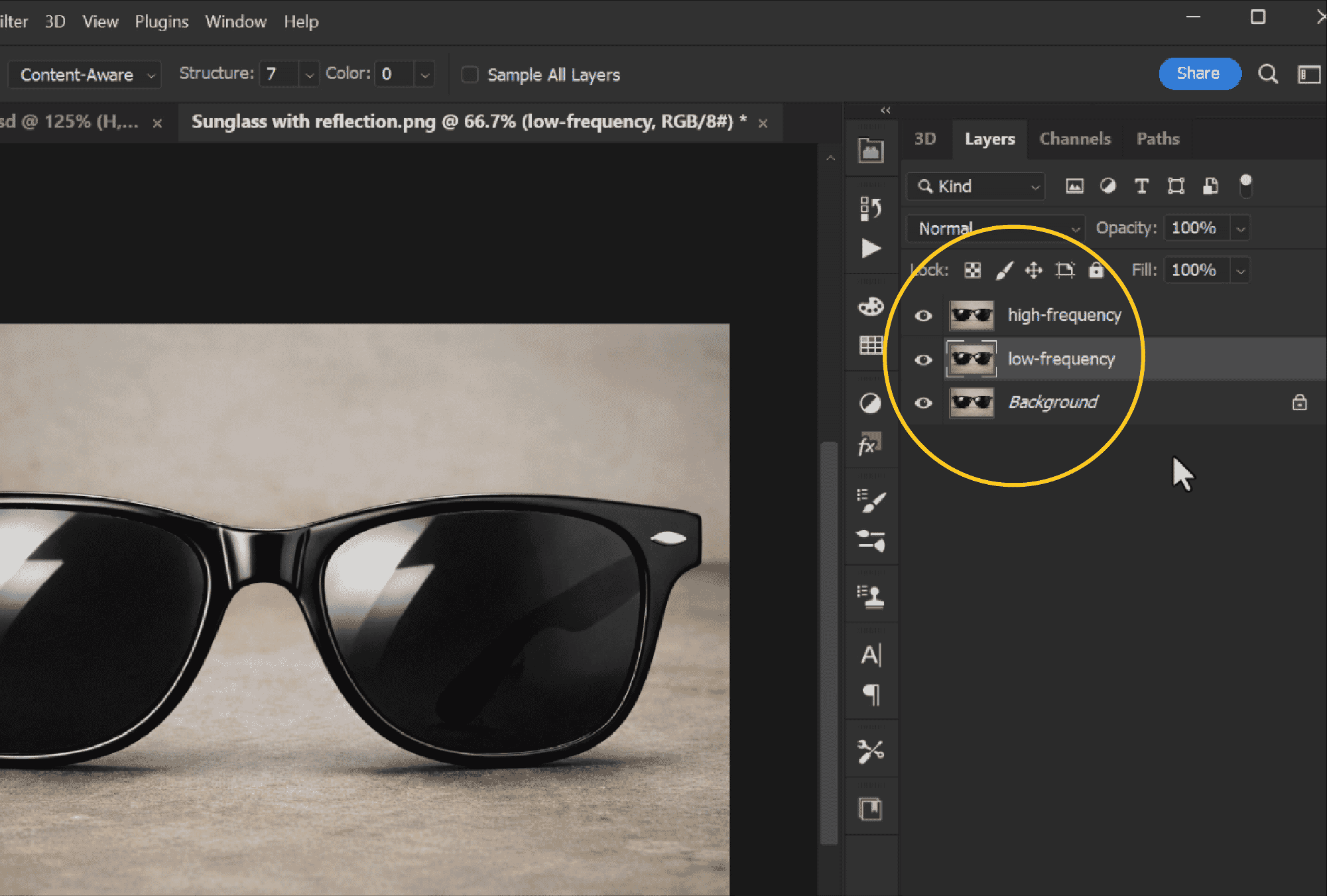
Task: Open the Adjustments panel circle icon
Action: point(870,403)
